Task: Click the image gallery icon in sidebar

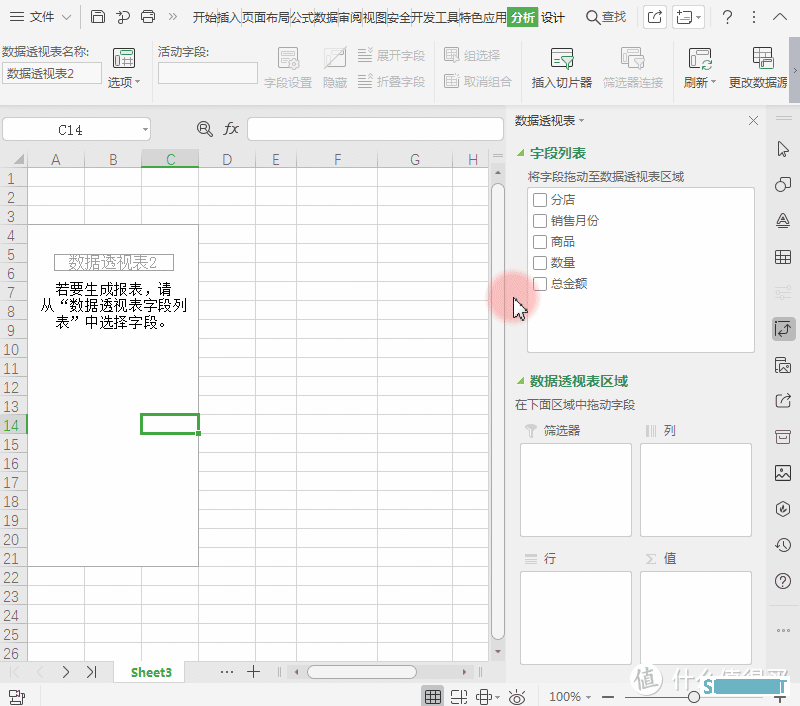Action: pyautogui.click(x=783, y=365)
